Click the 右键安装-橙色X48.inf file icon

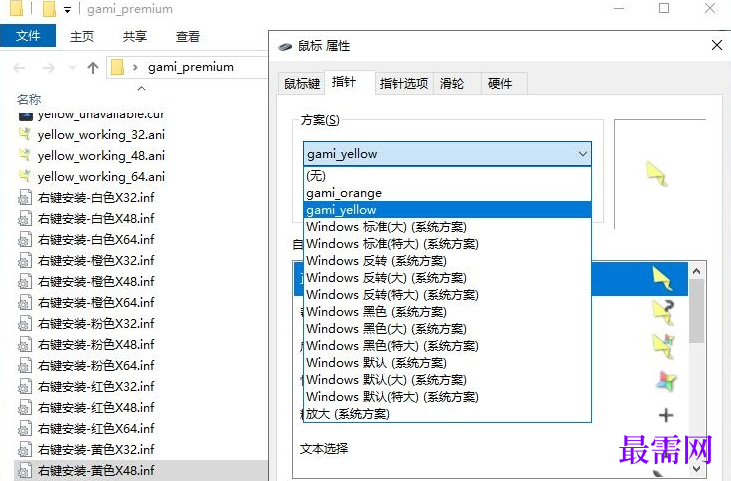click(25, 282)
